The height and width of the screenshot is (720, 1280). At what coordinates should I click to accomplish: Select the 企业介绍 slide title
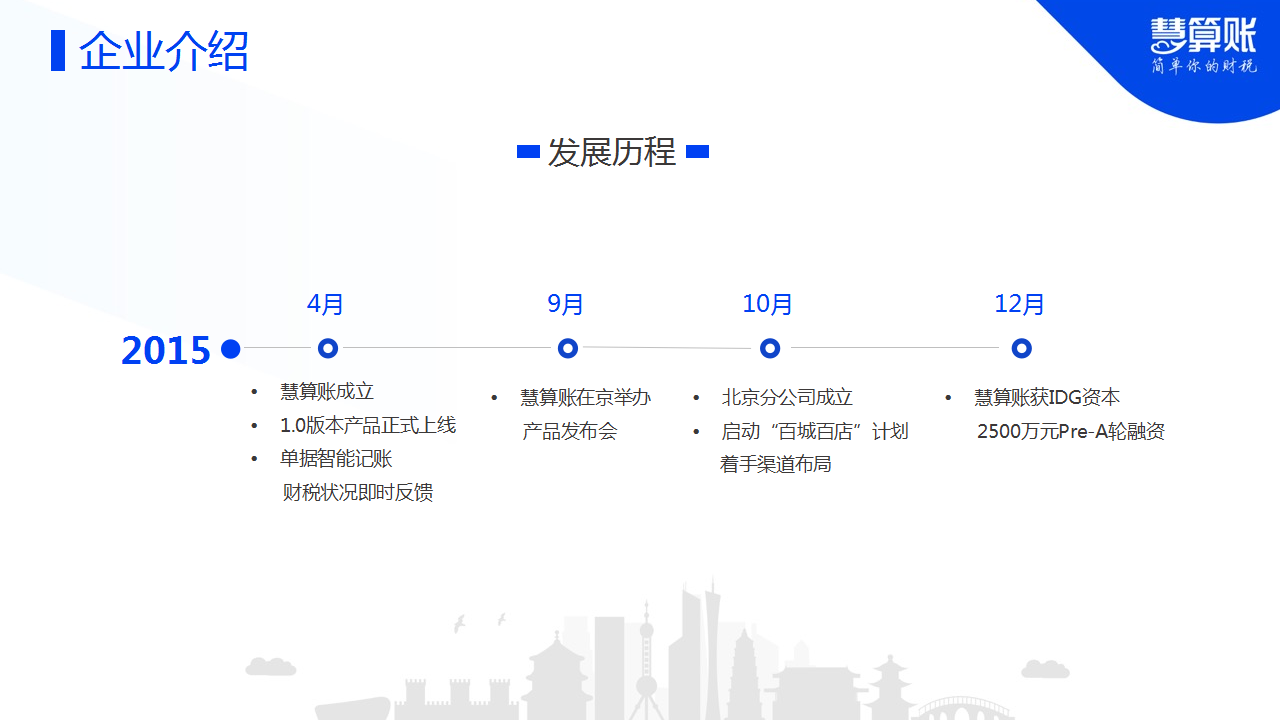coord(164,51)
